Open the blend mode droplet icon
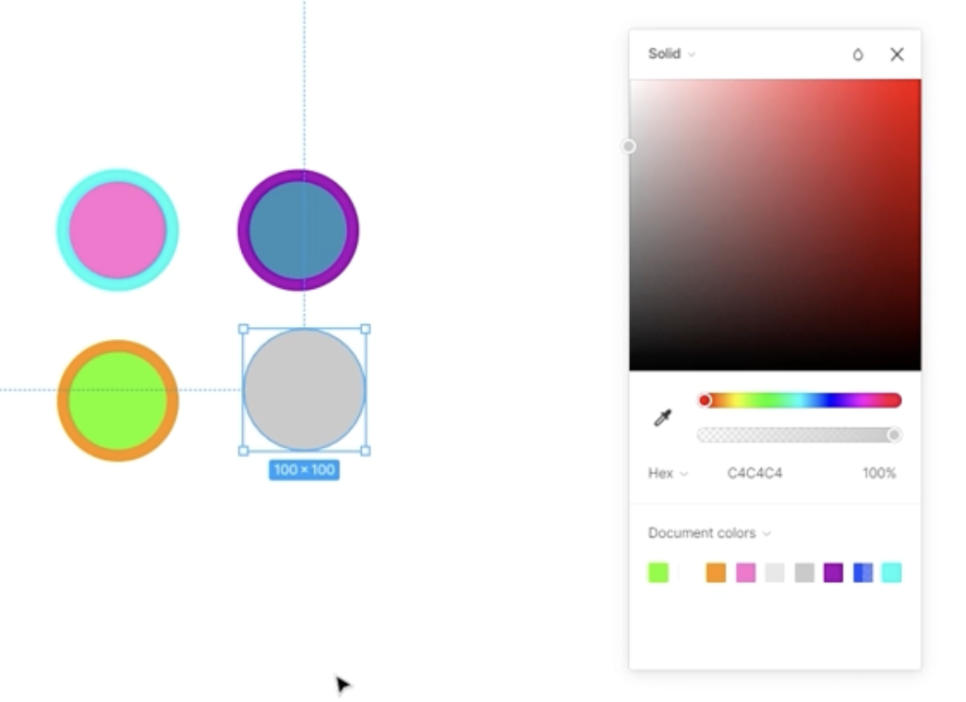The width and height of the screenshot is (966, 702). [858, 54]
